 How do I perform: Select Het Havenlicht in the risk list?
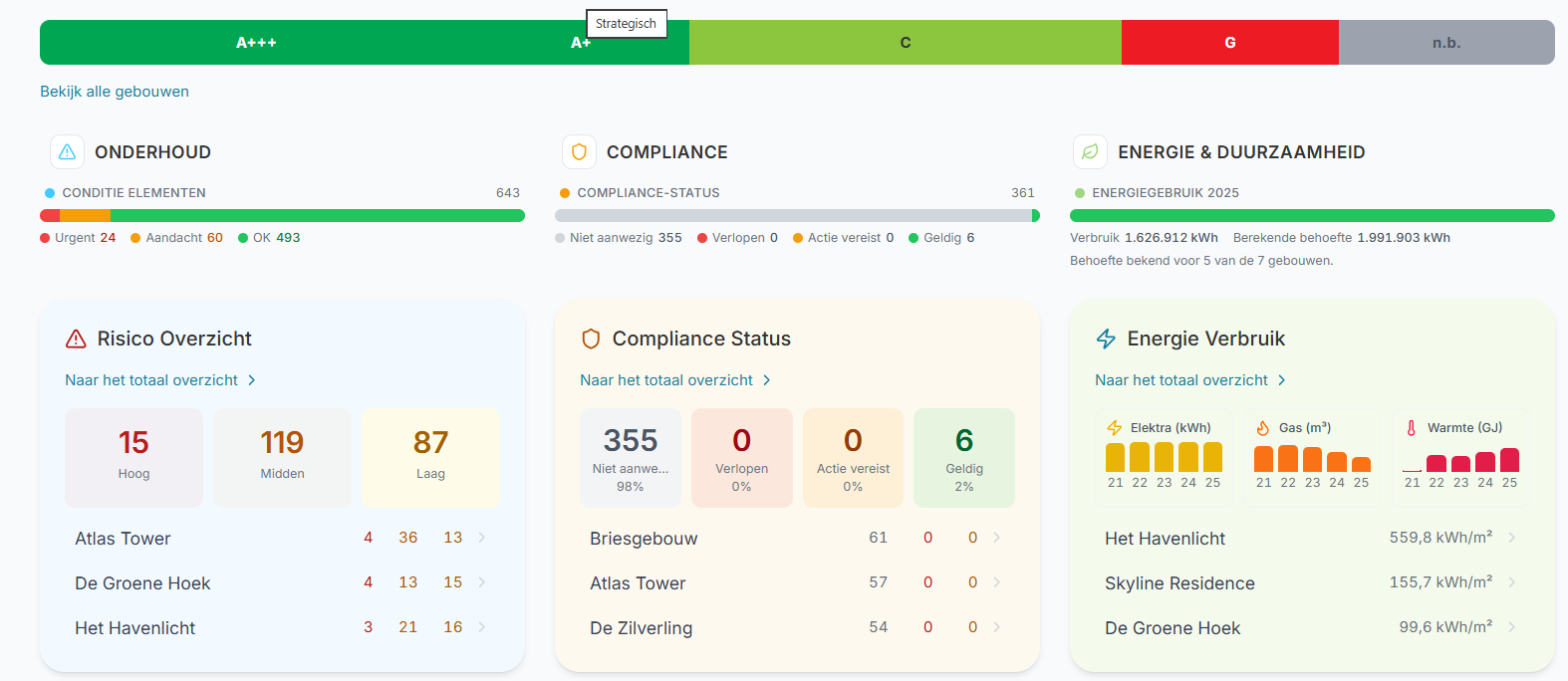[x=134, y=628]
